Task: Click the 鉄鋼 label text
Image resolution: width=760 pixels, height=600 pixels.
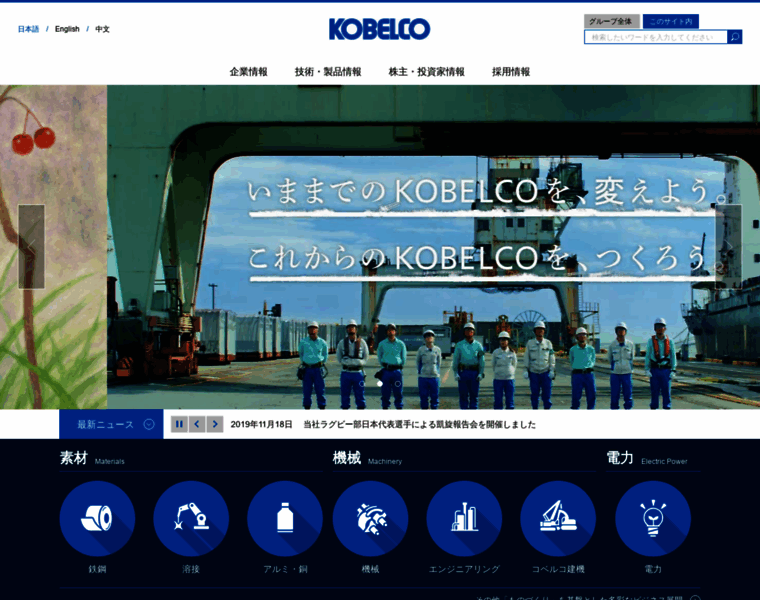Action: tap(97, 569)
